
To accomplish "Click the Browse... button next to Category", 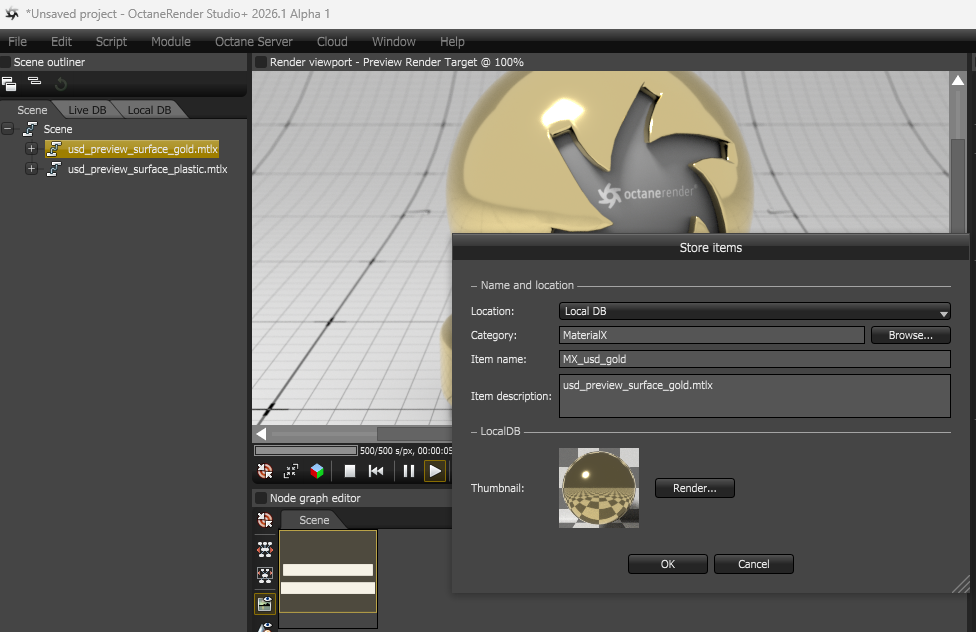I will (911, 335).
